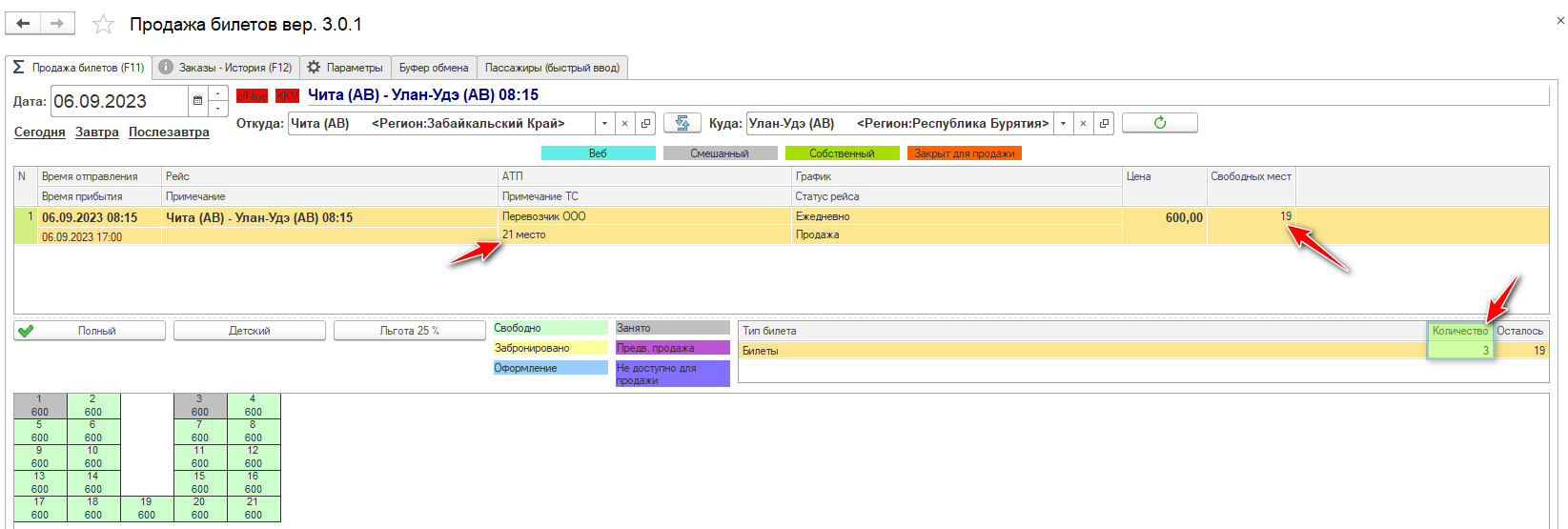Open the Параметры tab
The height and width of the screenshot is (529, 1568).
click(x=345, y=68)
